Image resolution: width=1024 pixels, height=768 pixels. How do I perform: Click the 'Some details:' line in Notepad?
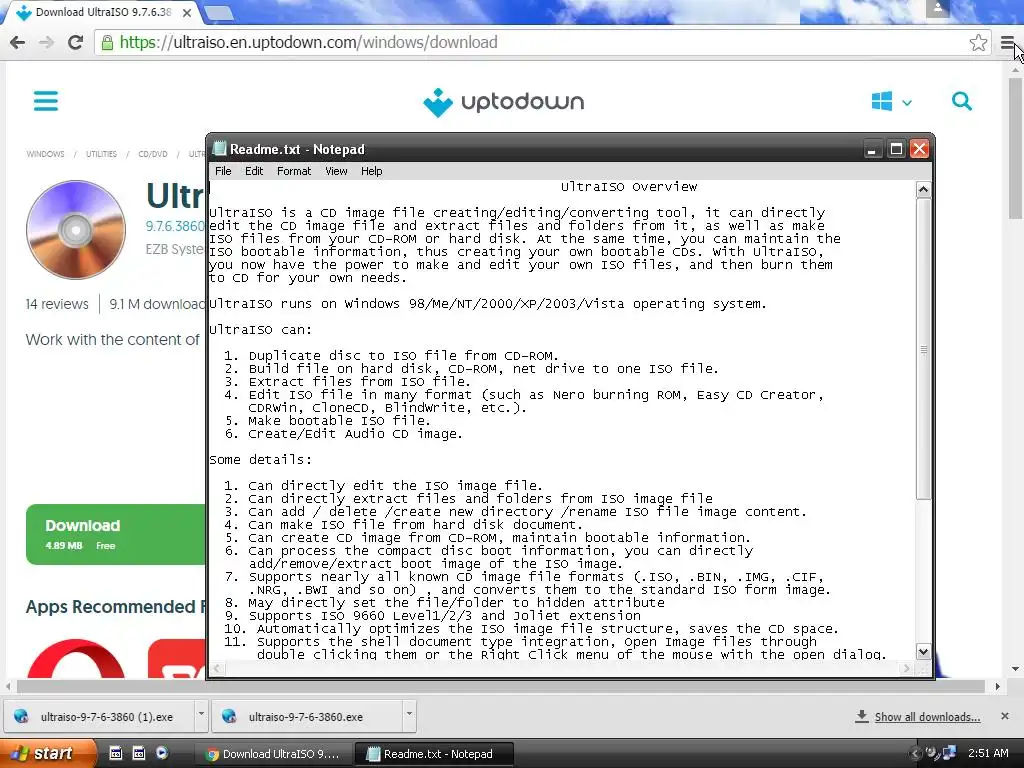[x=261, y=460]
